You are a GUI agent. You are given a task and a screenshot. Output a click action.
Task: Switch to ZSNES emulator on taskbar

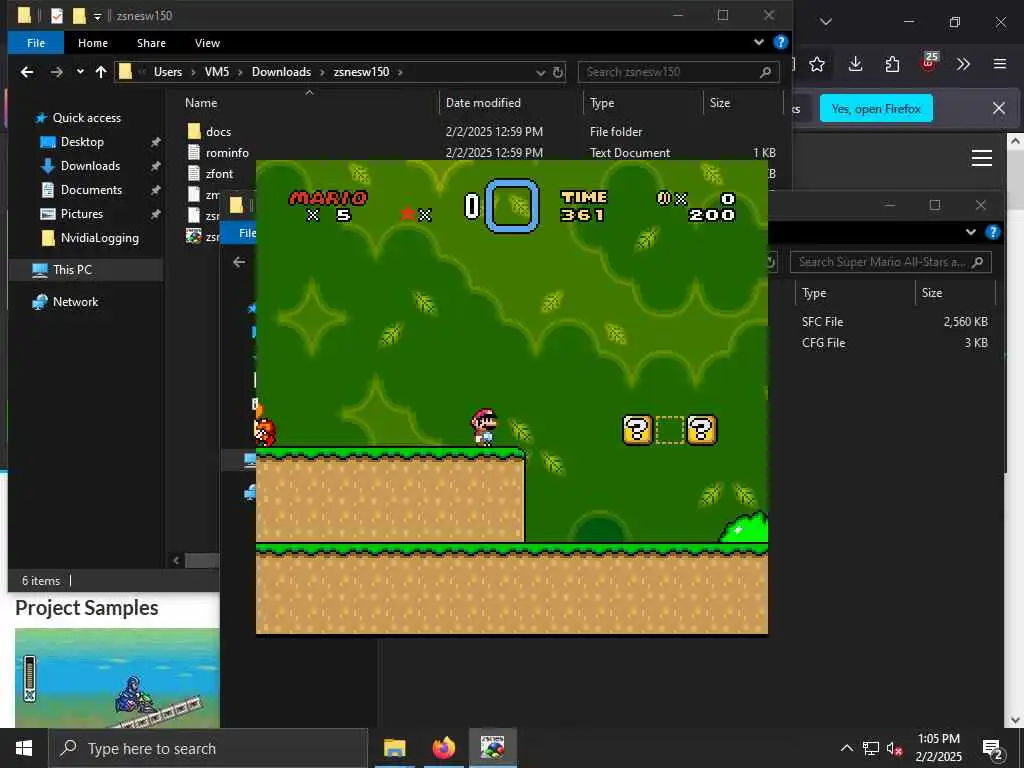[x=492, y=748]
